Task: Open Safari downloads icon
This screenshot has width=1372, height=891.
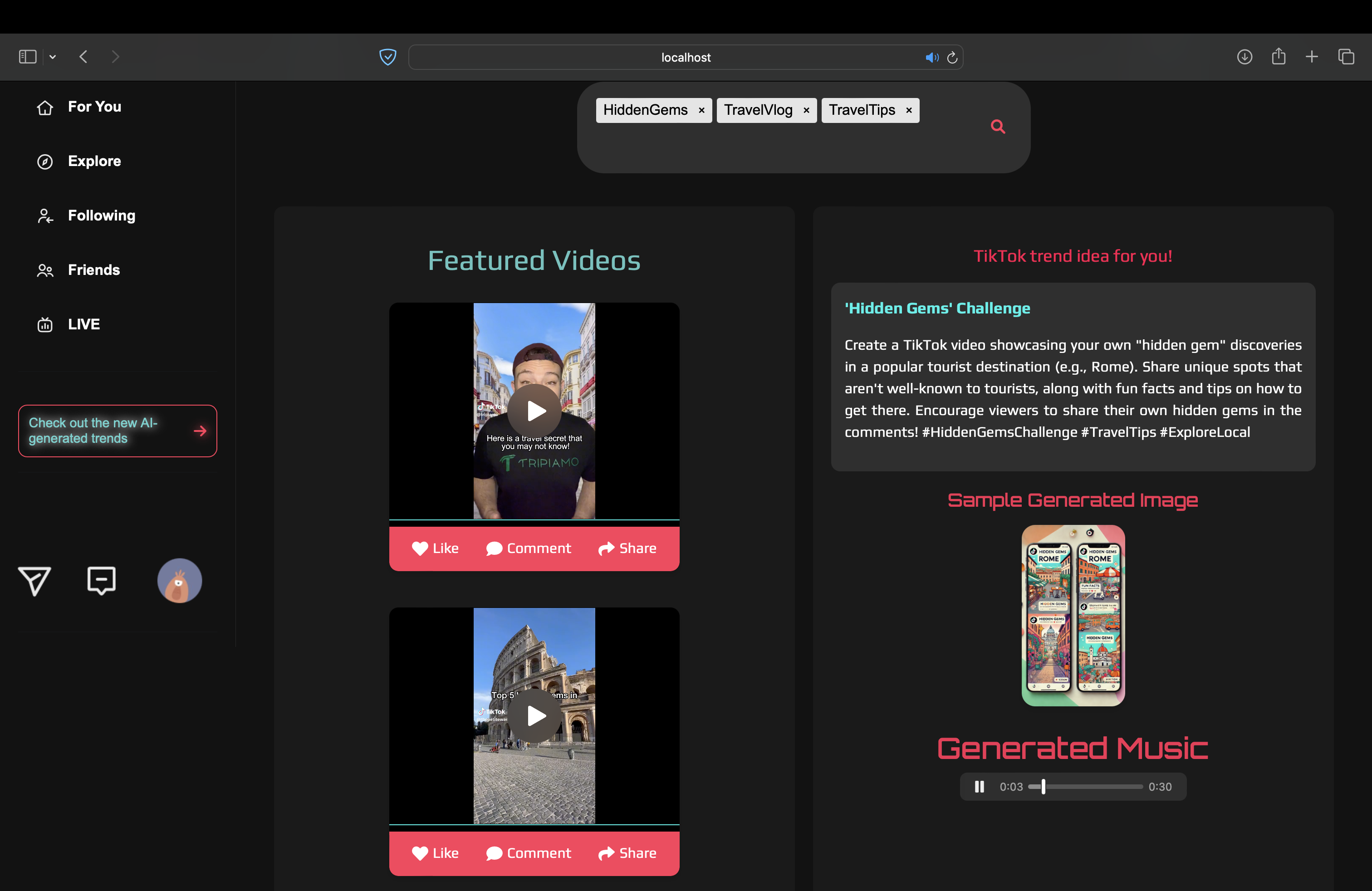Action: pos(1244,56)
